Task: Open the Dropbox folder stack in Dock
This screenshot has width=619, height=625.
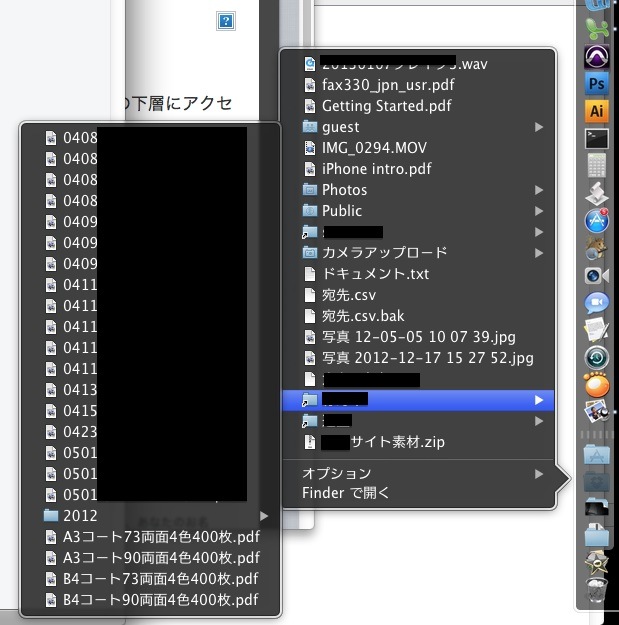Action: tap(597, 482)
